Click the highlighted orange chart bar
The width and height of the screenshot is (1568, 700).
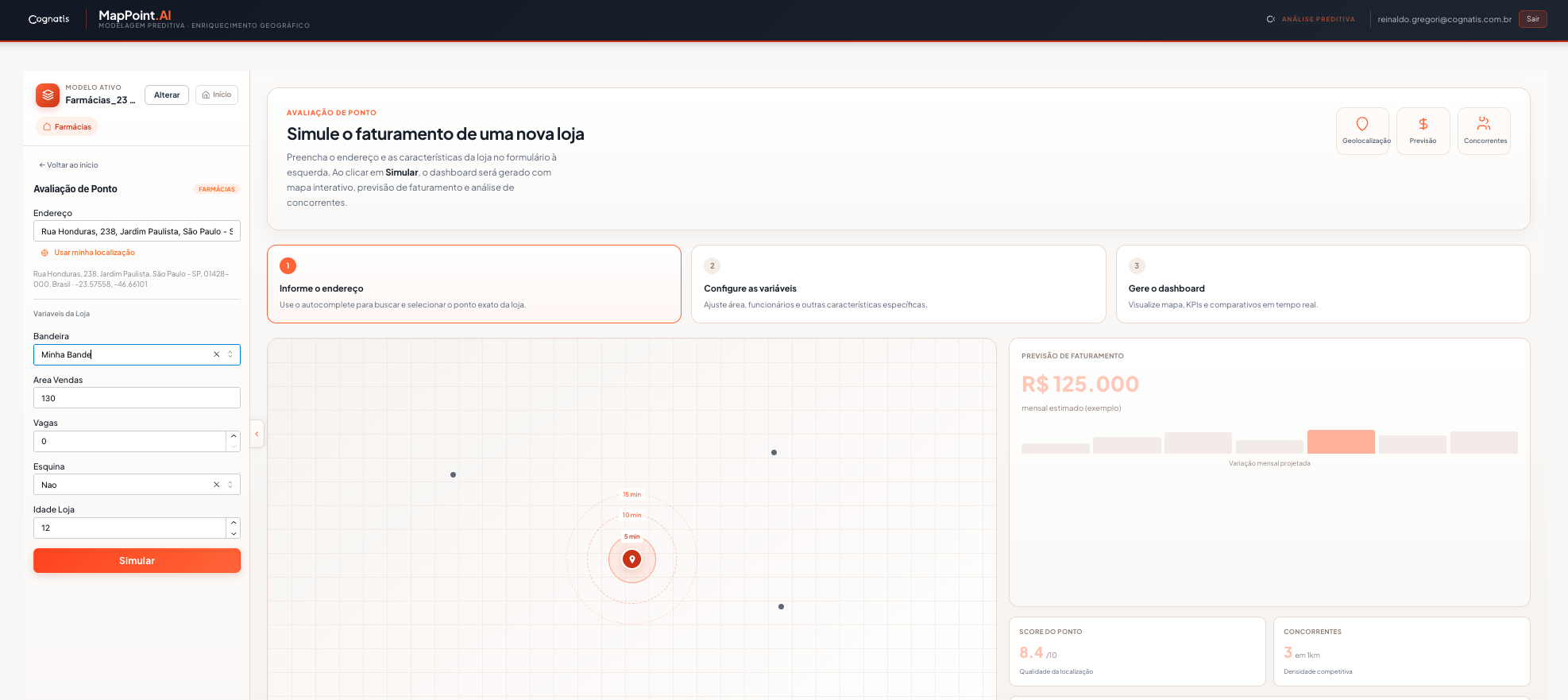pyautogui.click(x=1341, y=442)
